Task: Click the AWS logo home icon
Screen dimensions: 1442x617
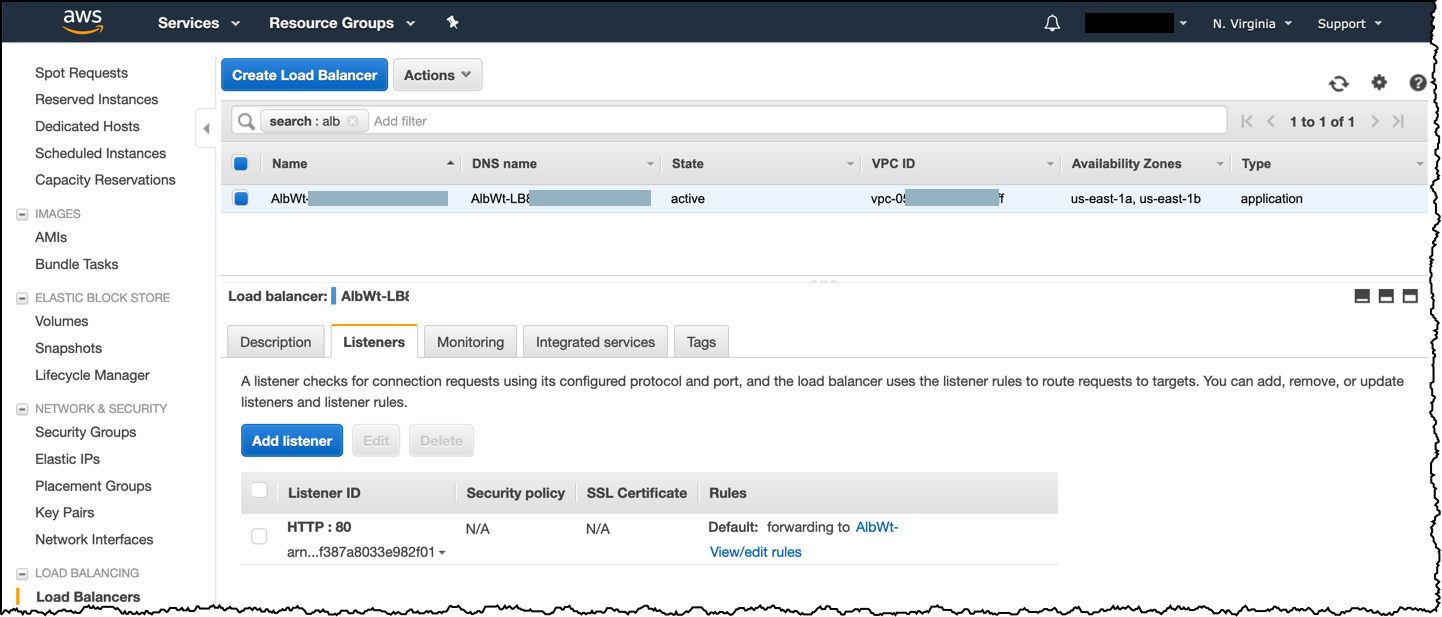Action: 83,22
